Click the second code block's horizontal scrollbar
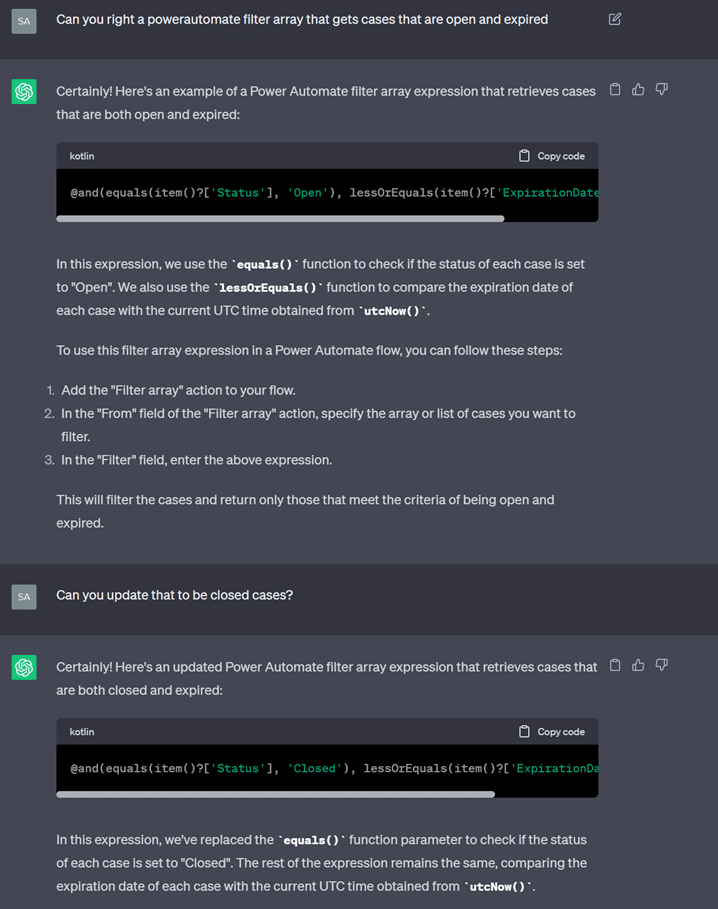Screen dimensions: 718x909 point(276,794)
